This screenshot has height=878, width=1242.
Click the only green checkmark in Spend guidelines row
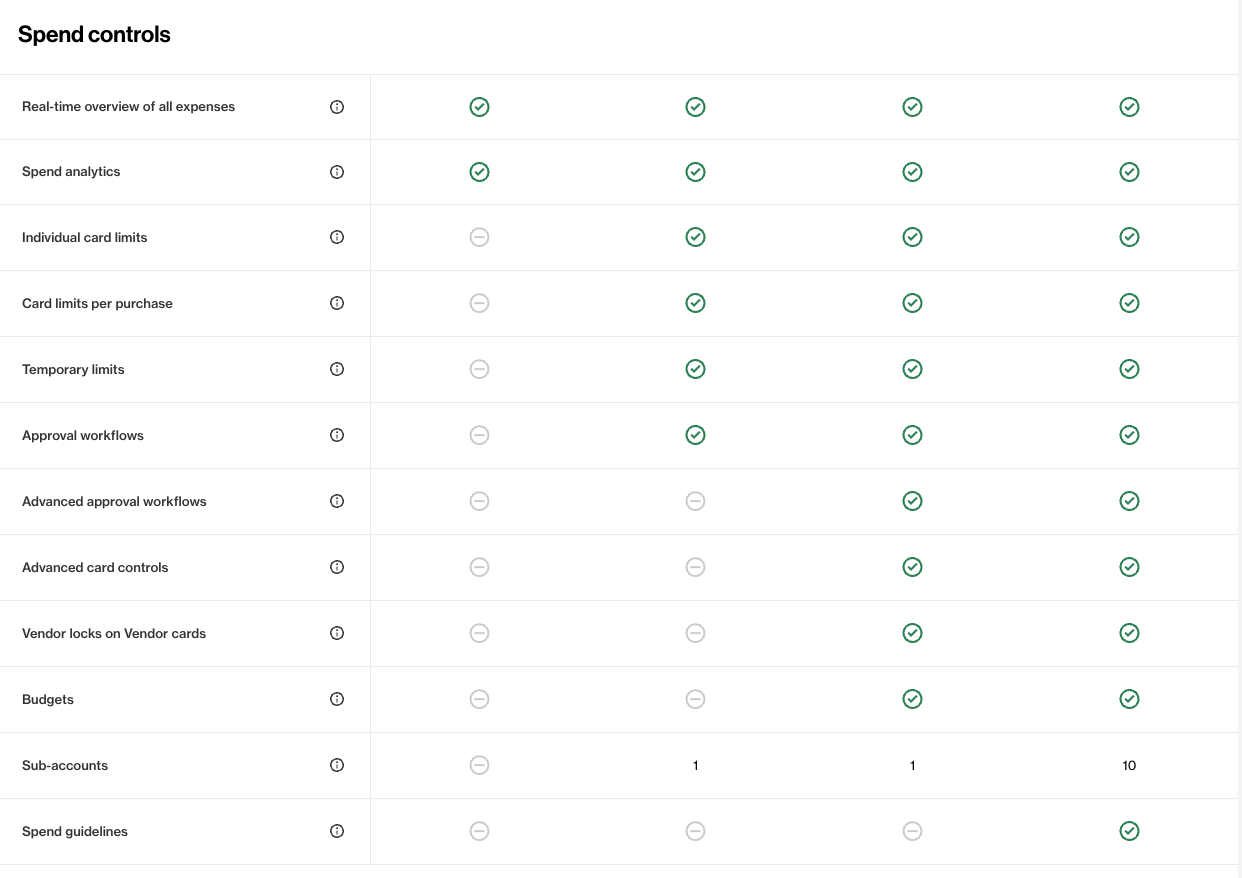[1129, 831]
